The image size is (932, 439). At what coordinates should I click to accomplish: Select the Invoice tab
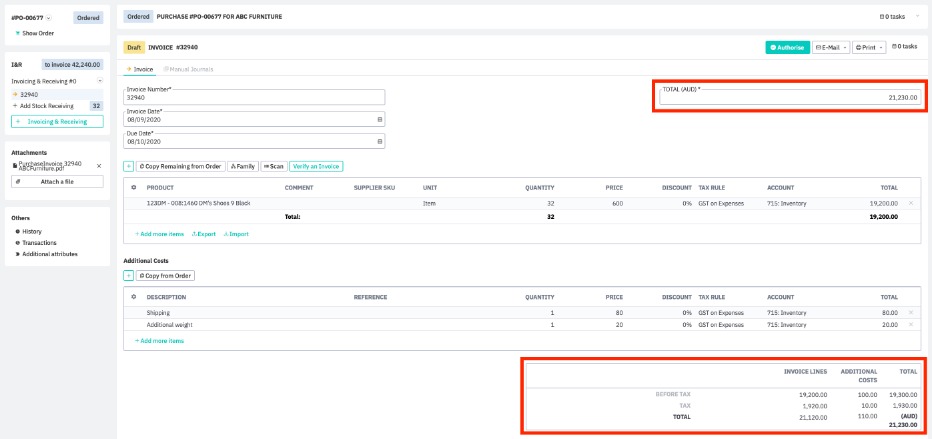[x=140, y=69]
